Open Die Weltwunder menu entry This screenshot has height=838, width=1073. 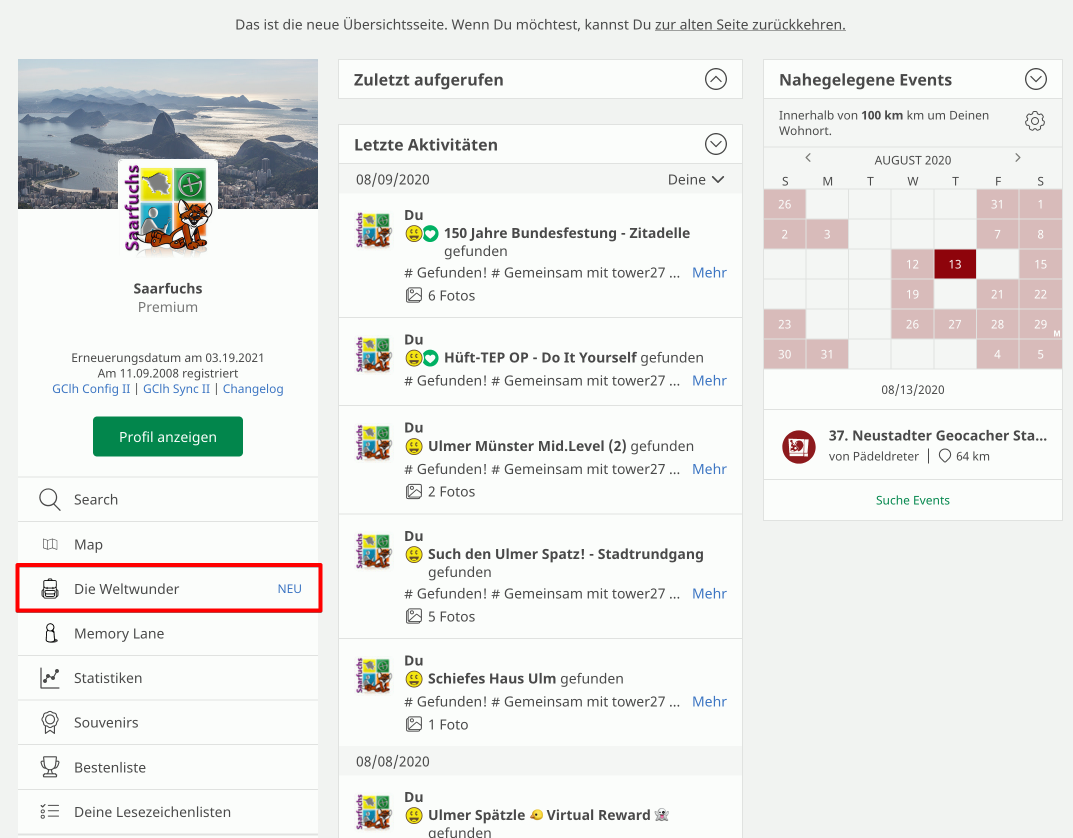click(x=169, y=589)
